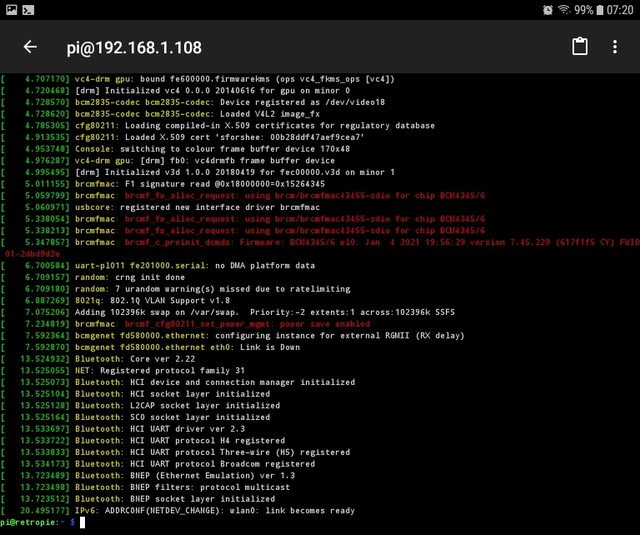Tap timestamp 5.059799 brcmf_fw_alloc_request line
This screenshot has width=640, height=535.
click(x=243, y=195)
